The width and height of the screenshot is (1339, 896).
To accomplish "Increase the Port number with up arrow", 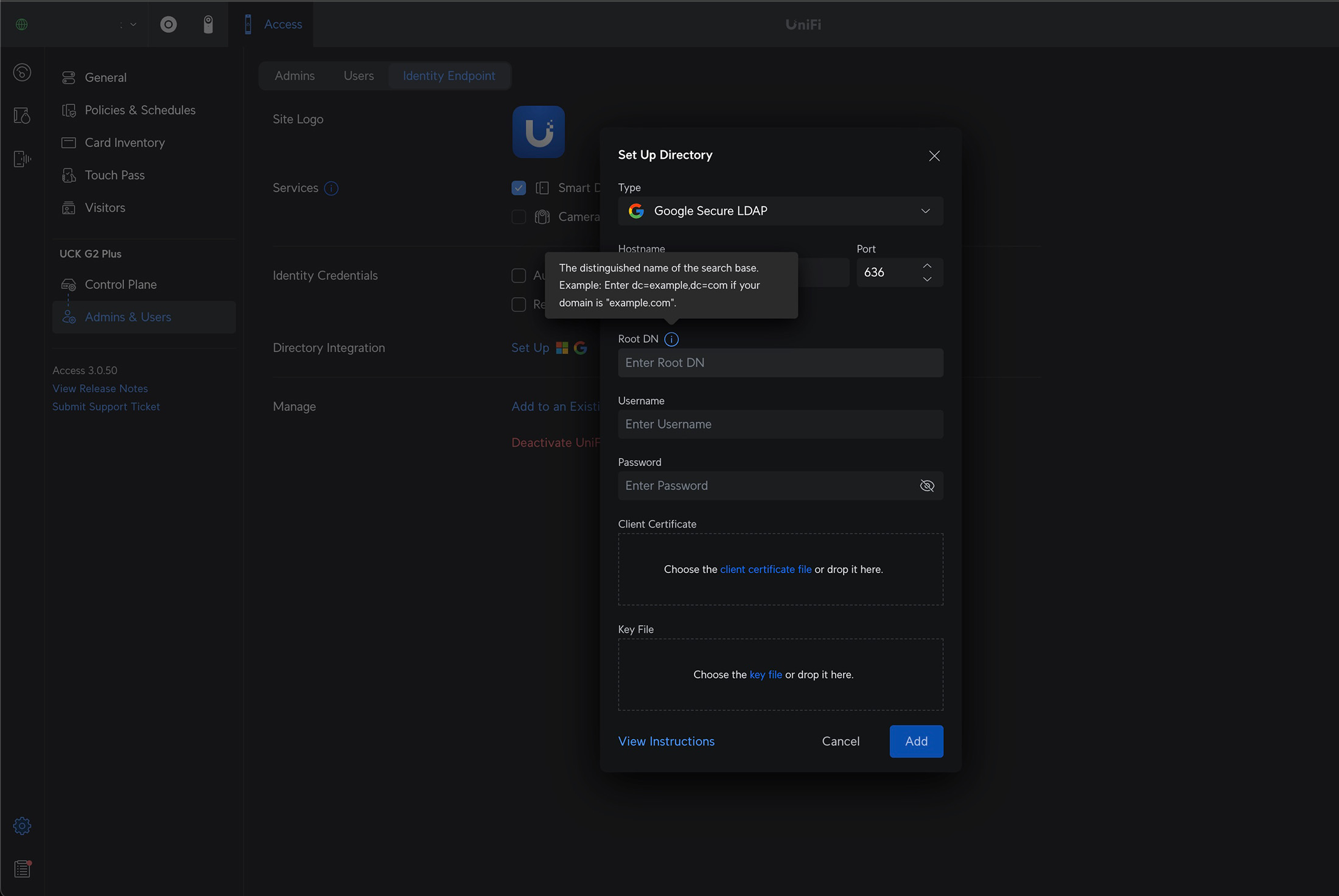I will [x=927, y=266].
